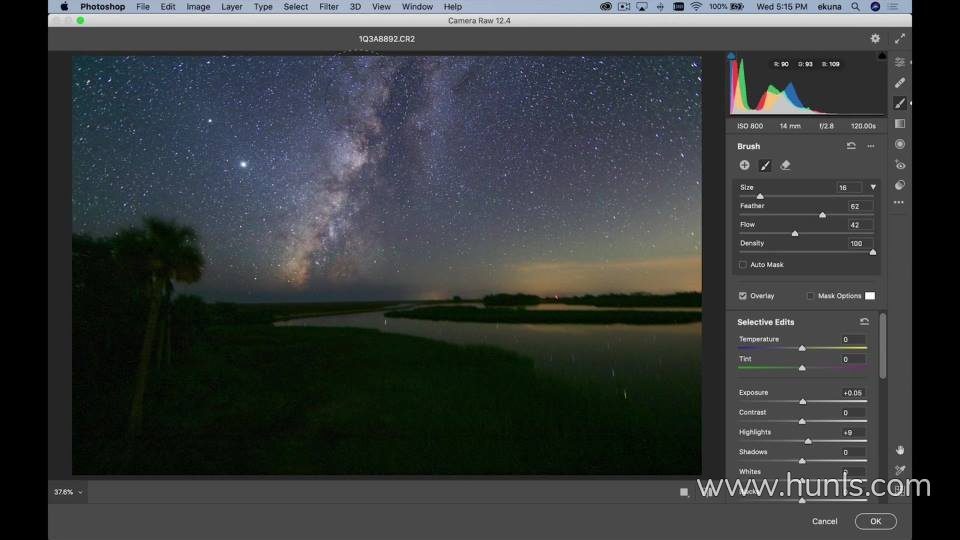Image resolution: width=960 pixels, height=540 pixels.
Task: Open Camera Raw preferences gear icon
Action: click(875, 39)
